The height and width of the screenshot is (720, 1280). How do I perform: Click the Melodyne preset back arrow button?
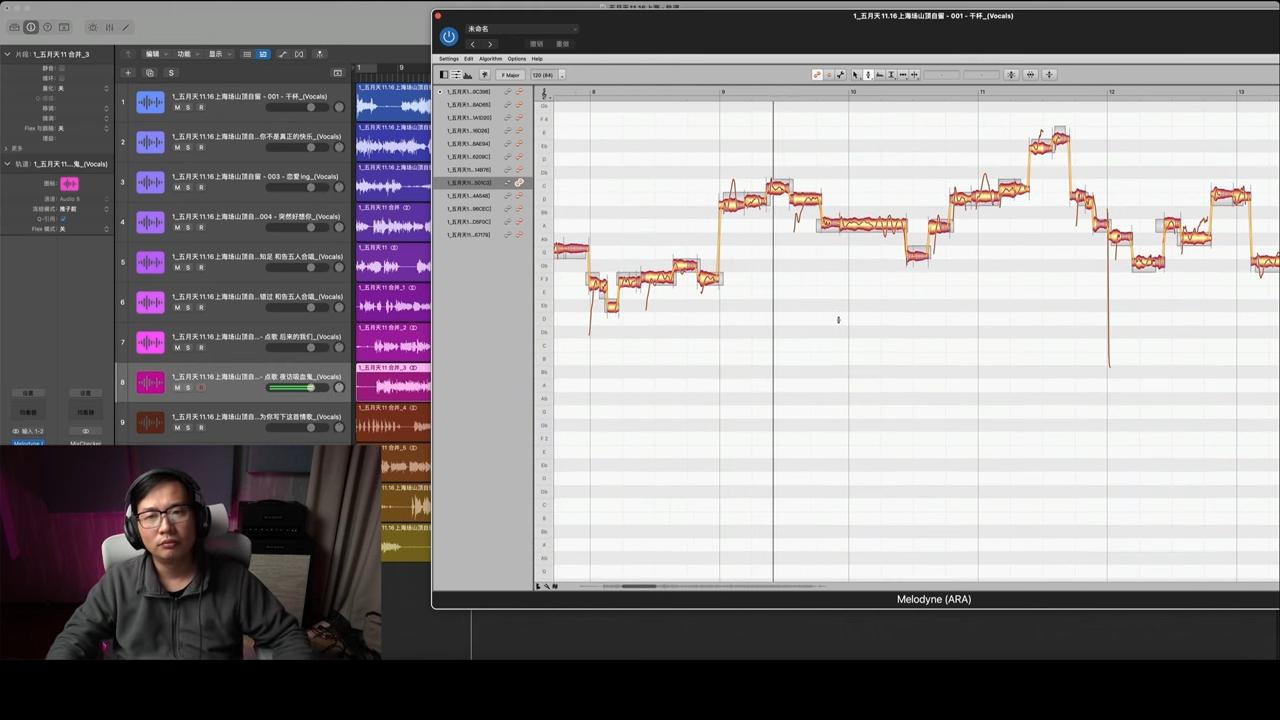click(x=473, y=44)
